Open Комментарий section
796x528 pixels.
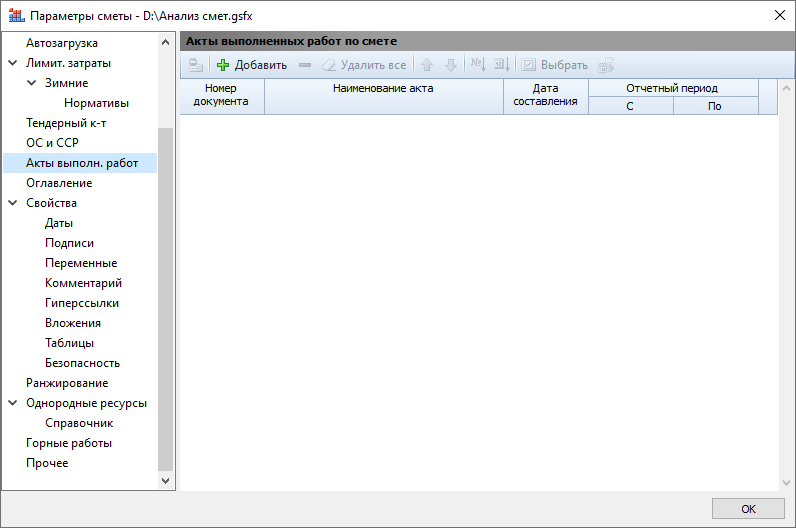(x=83, y=283)
